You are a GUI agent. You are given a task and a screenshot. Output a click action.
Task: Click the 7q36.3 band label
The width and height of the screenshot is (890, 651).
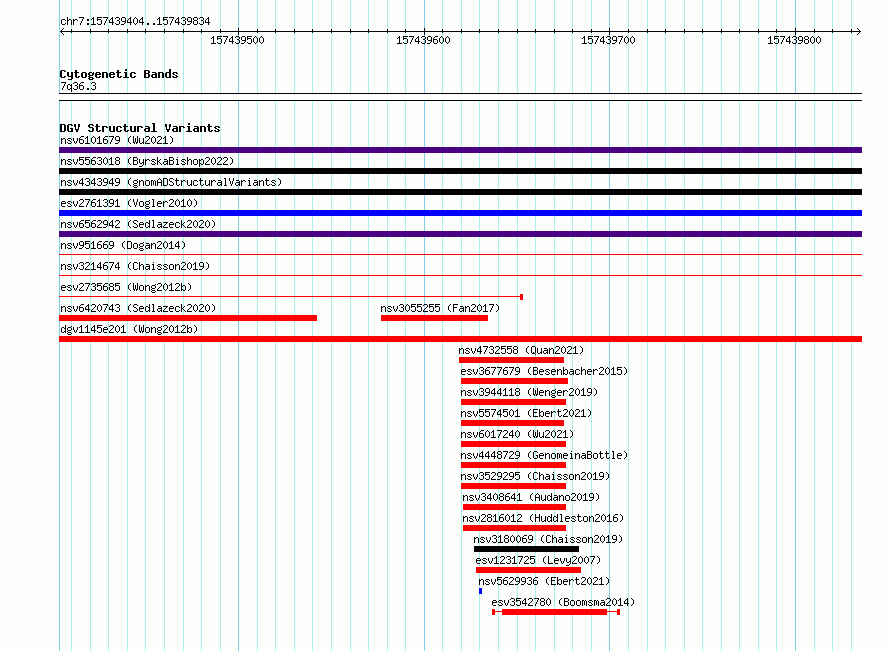click(78, 87)
